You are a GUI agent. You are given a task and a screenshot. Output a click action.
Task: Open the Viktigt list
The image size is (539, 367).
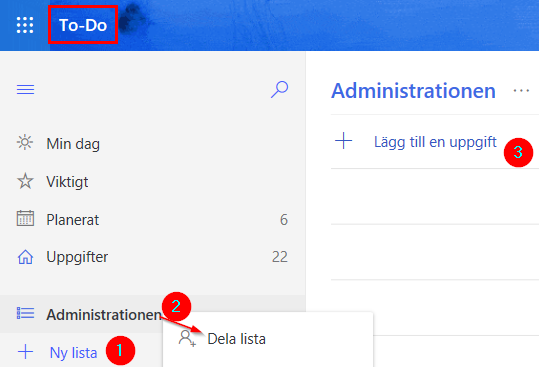(153, 181)
